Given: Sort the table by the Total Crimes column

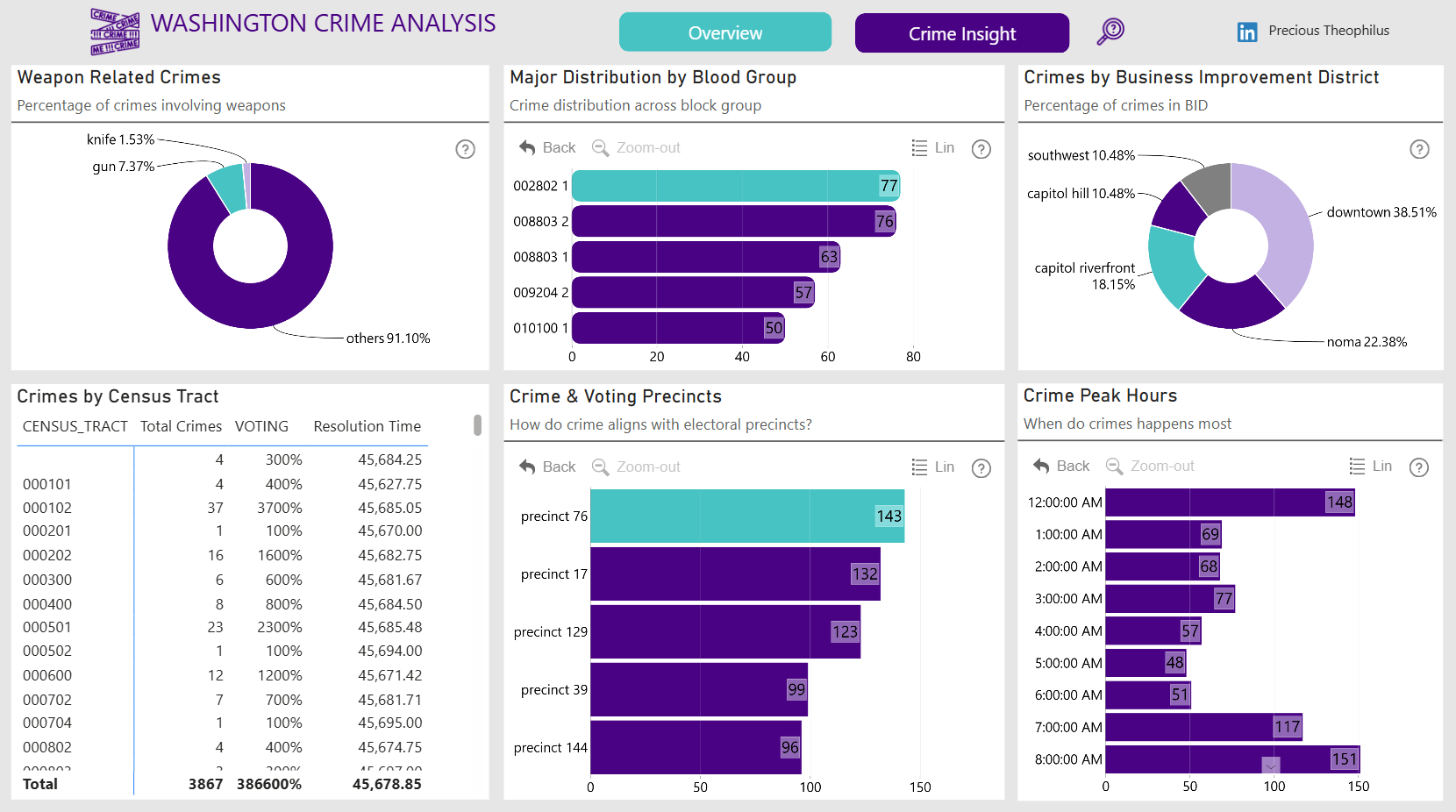Looking at the screenshot, I should point(181,426).
